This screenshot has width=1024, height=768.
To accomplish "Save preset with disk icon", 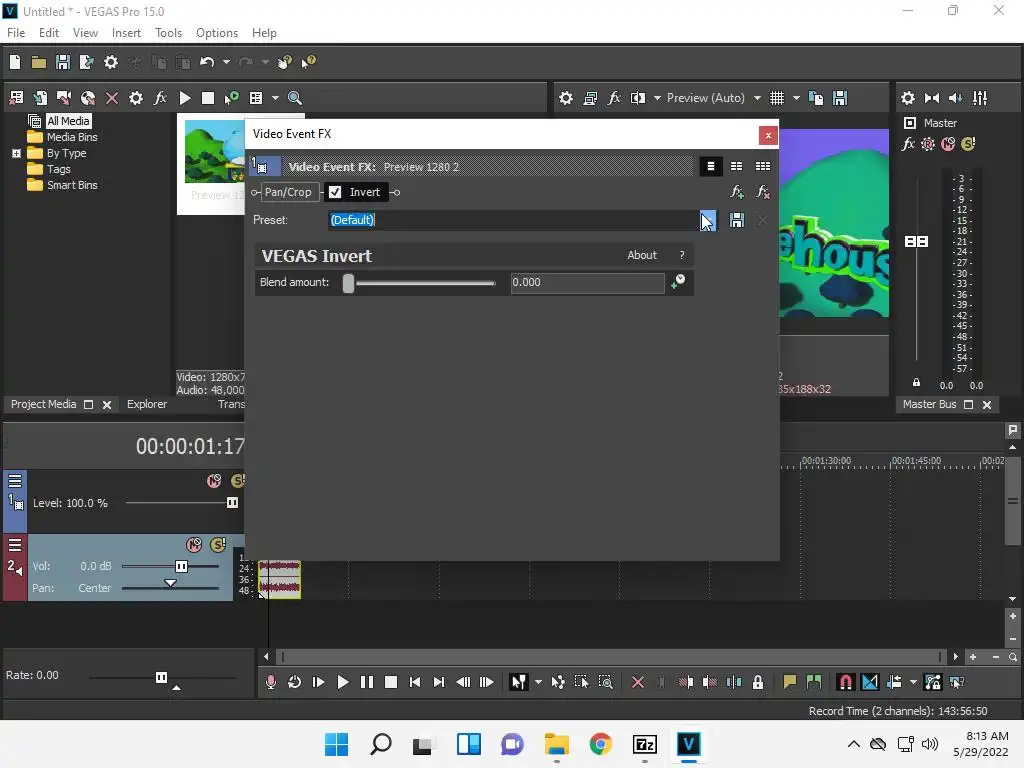I will tap(737, 220).
